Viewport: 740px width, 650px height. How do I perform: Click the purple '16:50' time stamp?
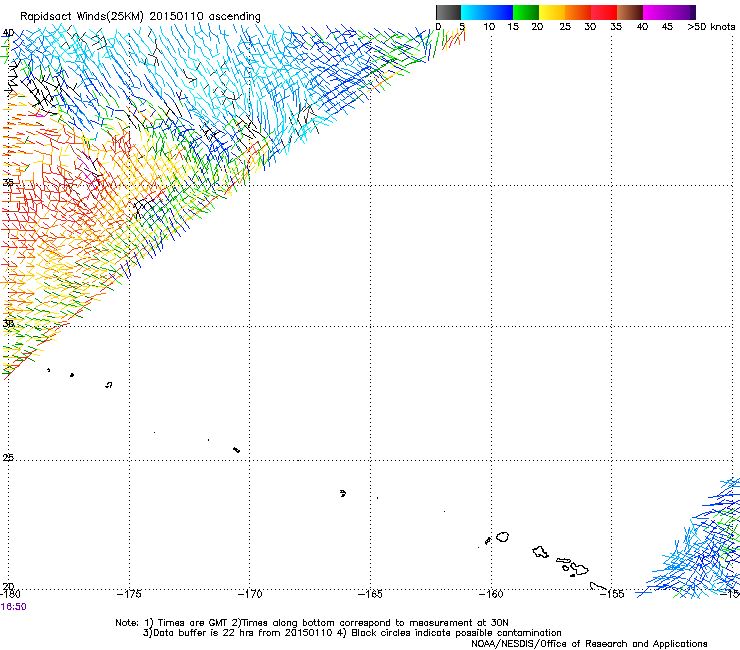[x=14, y=607]
